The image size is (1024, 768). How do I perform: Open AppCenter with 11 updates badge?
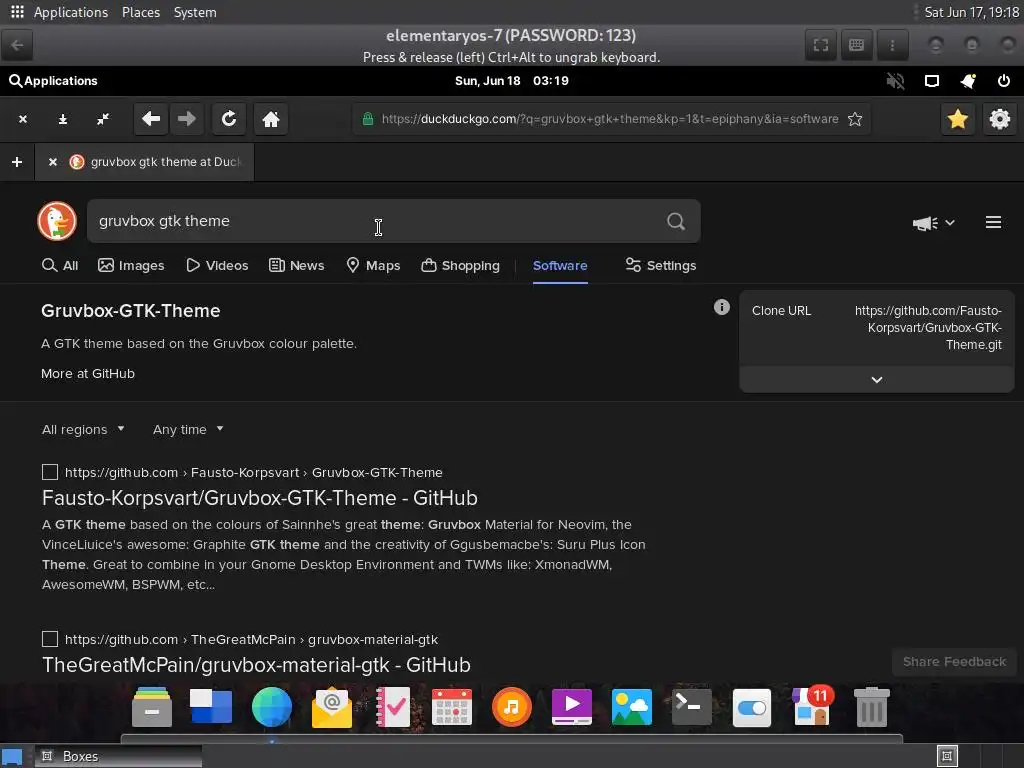(x=812, y=705)
